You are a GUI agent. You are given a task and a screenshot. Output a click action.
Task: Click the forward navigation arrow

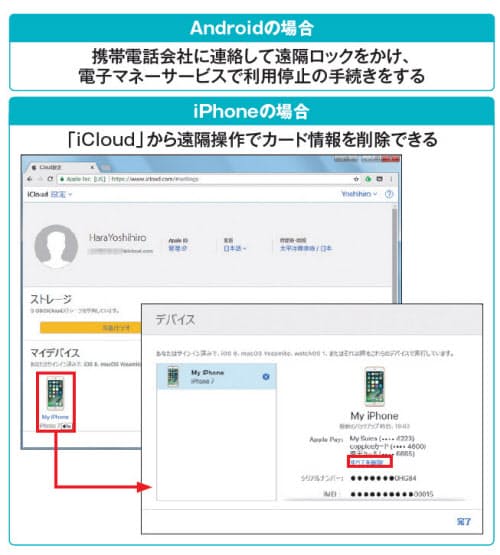(x=40, y=179)
